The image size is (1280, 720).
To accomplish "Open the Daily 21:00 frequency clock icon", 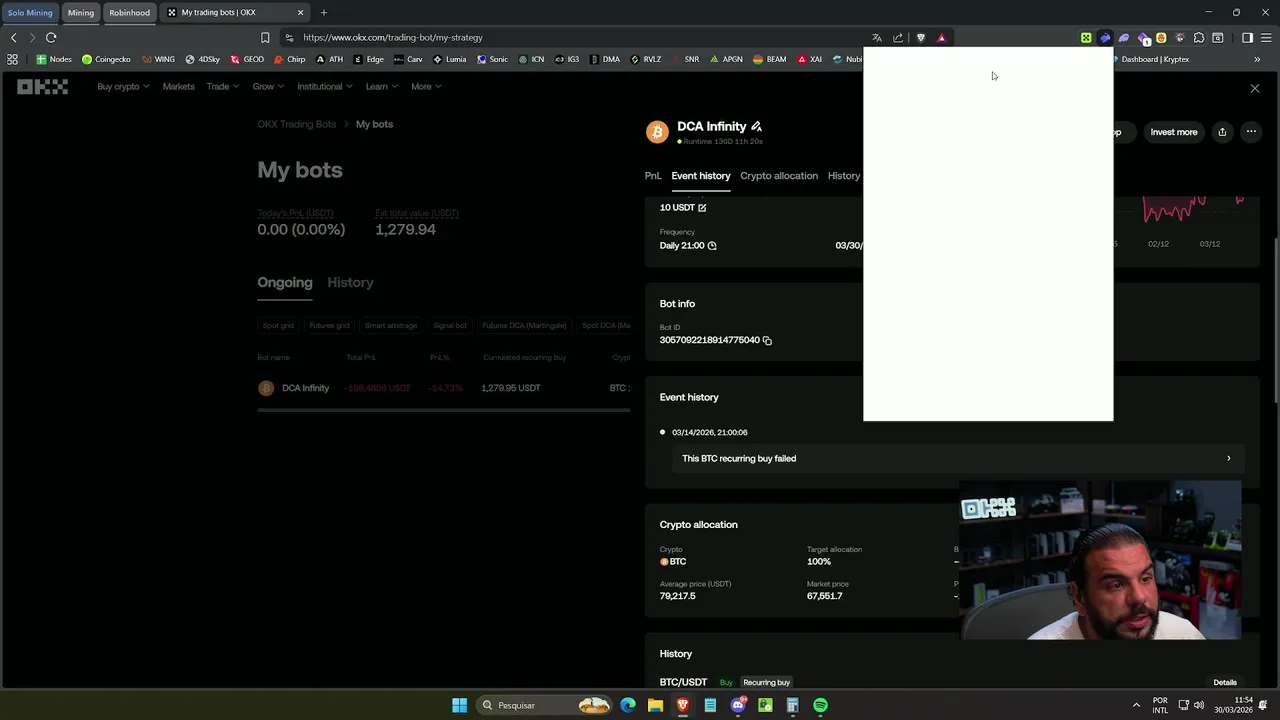I will pos(712,246).
